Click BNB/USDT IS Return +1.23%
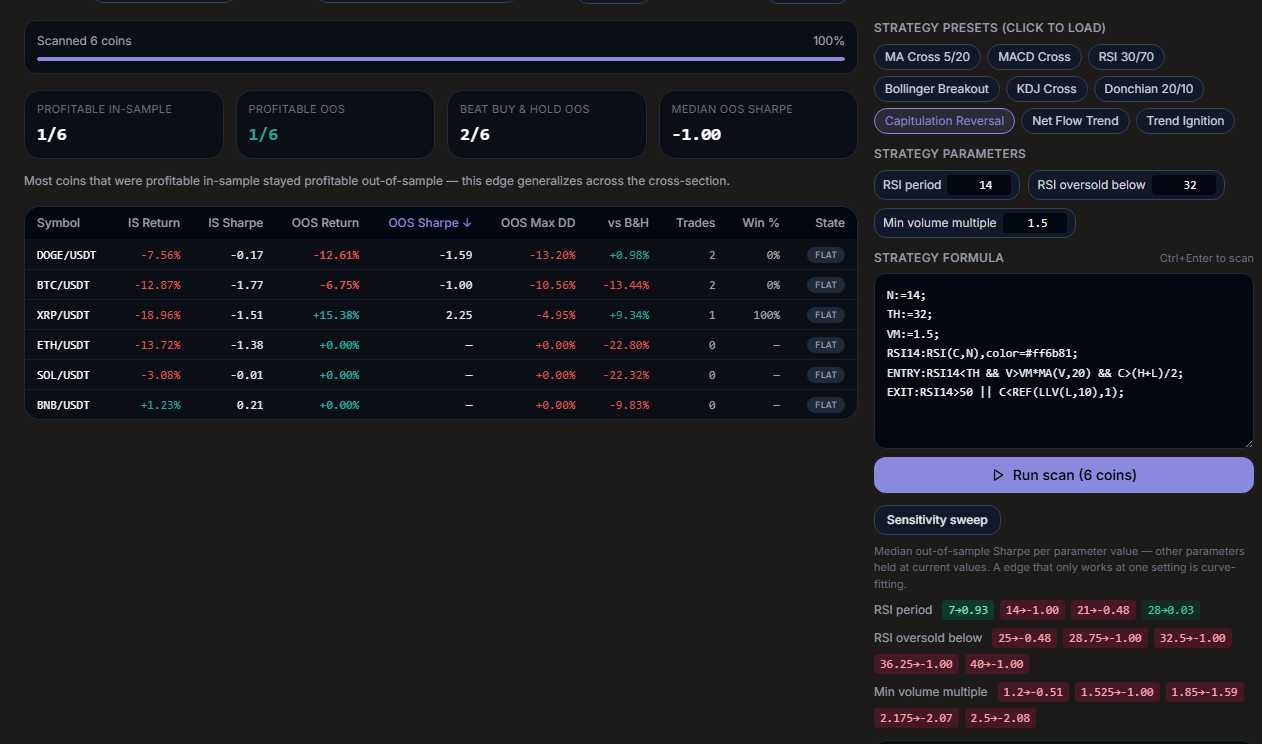 coord(159,405)
